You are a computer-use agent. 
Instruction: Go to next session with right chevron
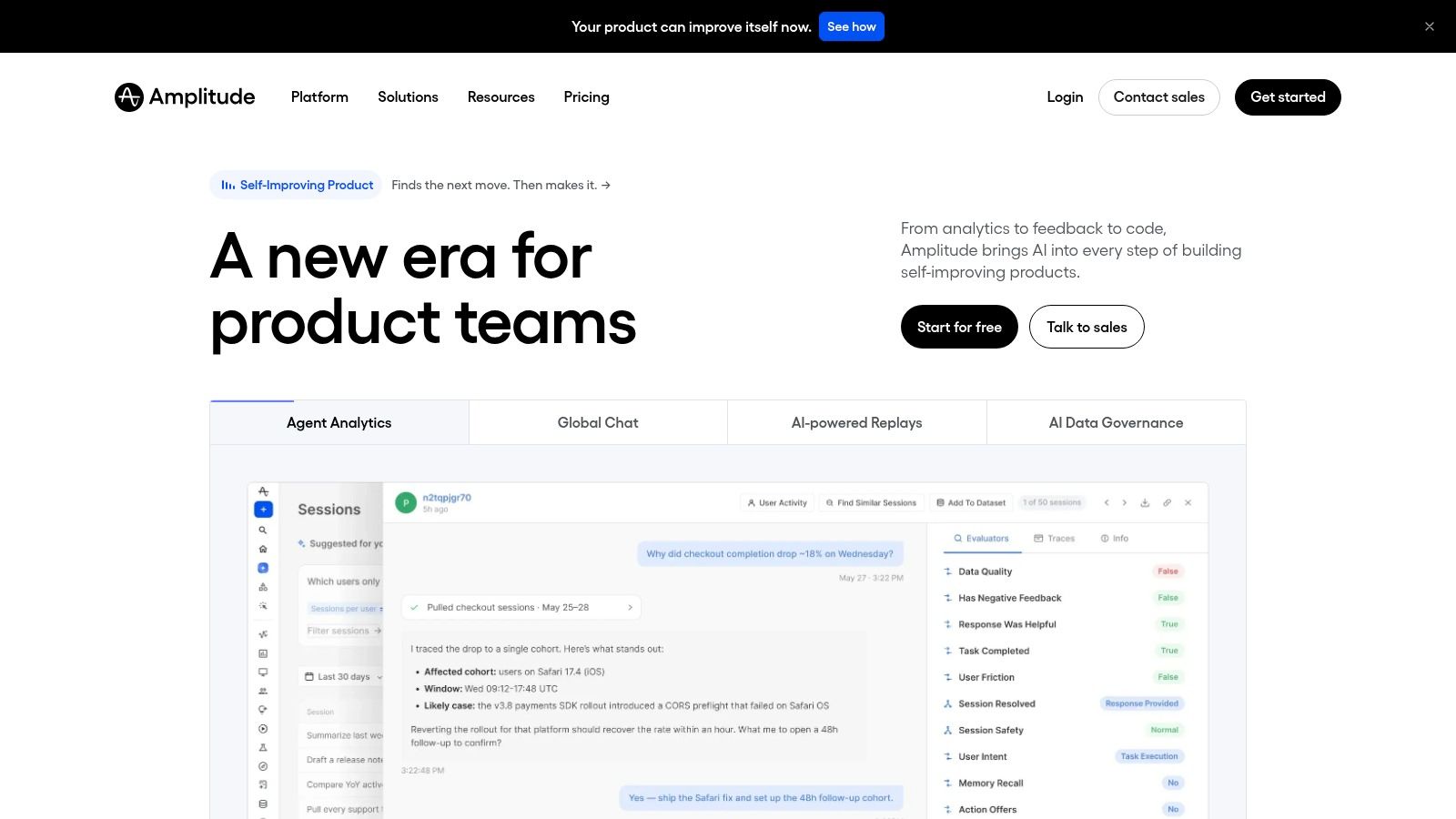point(1125,502)
